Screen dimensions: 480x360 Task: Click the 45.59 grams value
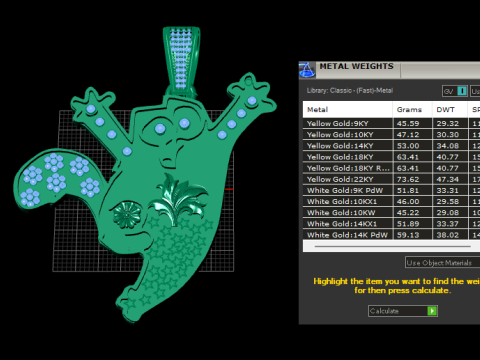click(408, 123)
